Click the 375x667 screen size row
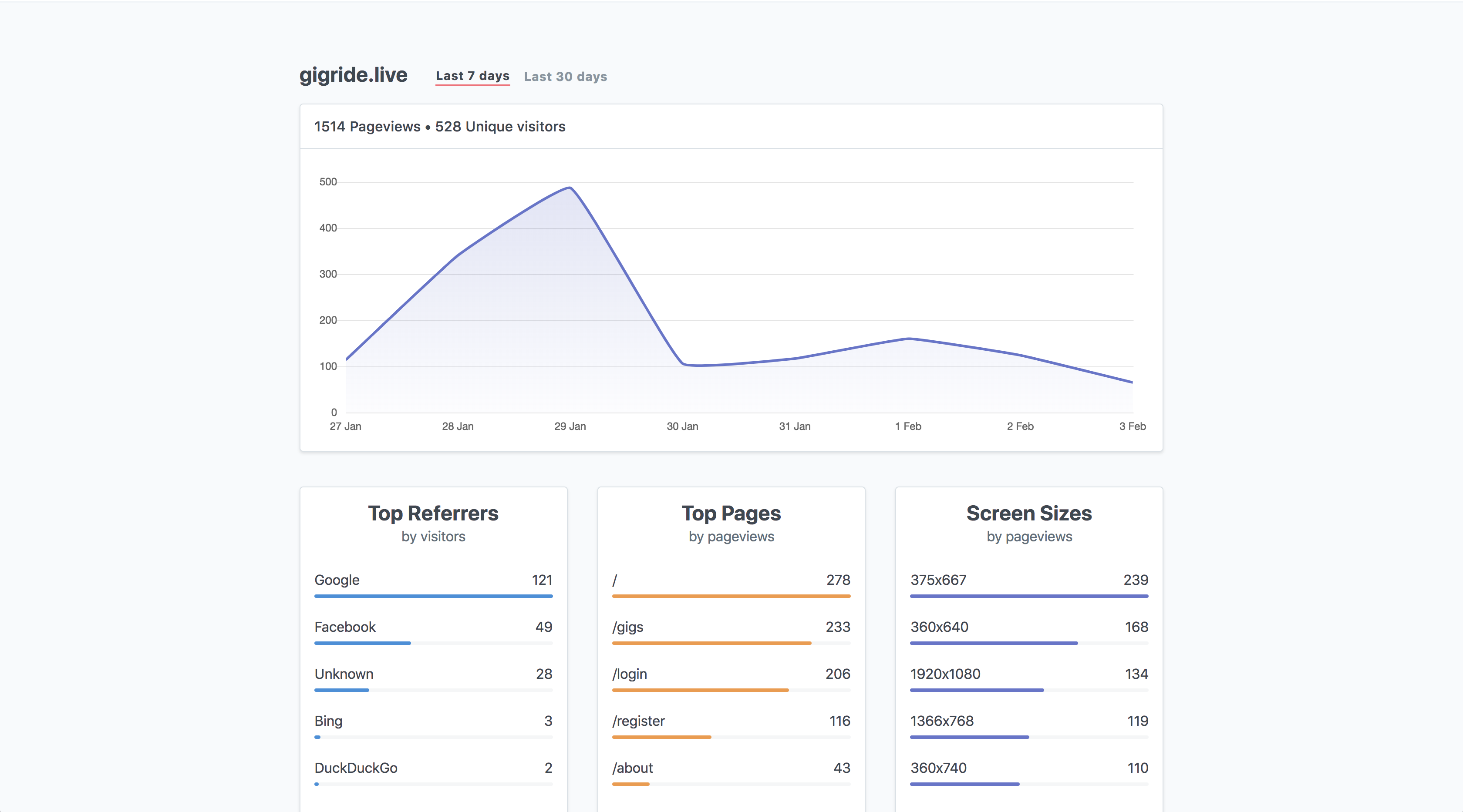Viewport: 1463px width, 812px height. (x=938, y=580)
